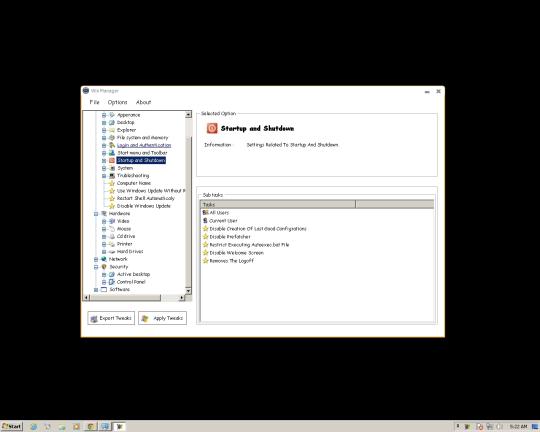Click the System category icon in tree
The height and width of the screenshot is (432, 540).
point(112,168)
